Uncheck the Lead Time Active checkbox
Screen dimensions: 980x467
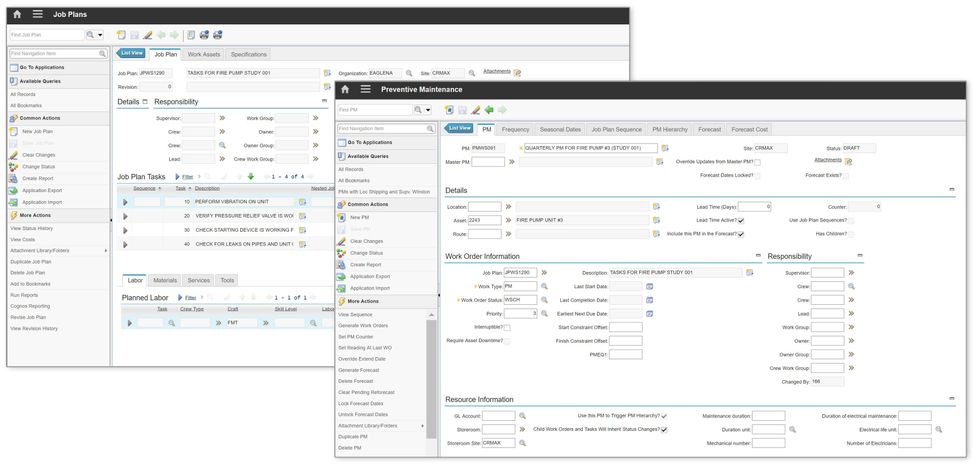pyautogui.click(x=741, y=220)
